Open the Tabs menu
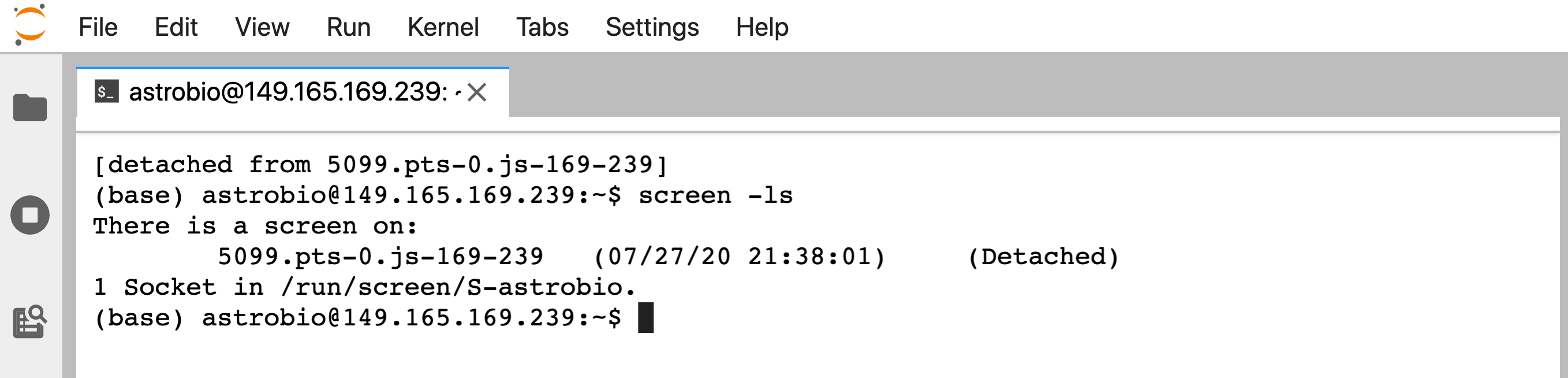The height and width of the screenshot is (378, 1568). click(542, 27)
